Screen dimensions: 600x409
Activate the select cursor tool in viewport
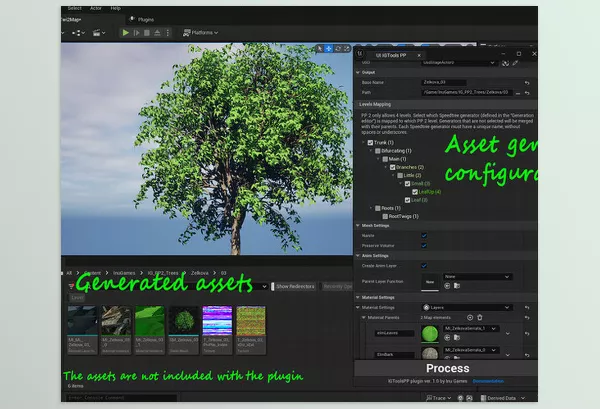[x=320, y=49]
